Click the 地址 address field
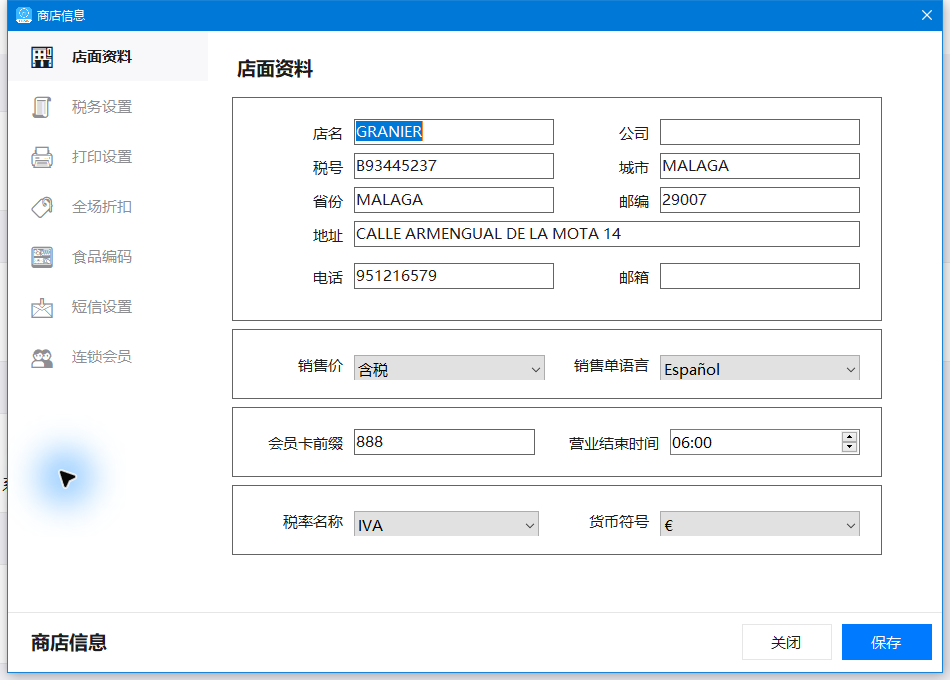The width and height of the screenshot is (950, 680). (606, 234)
